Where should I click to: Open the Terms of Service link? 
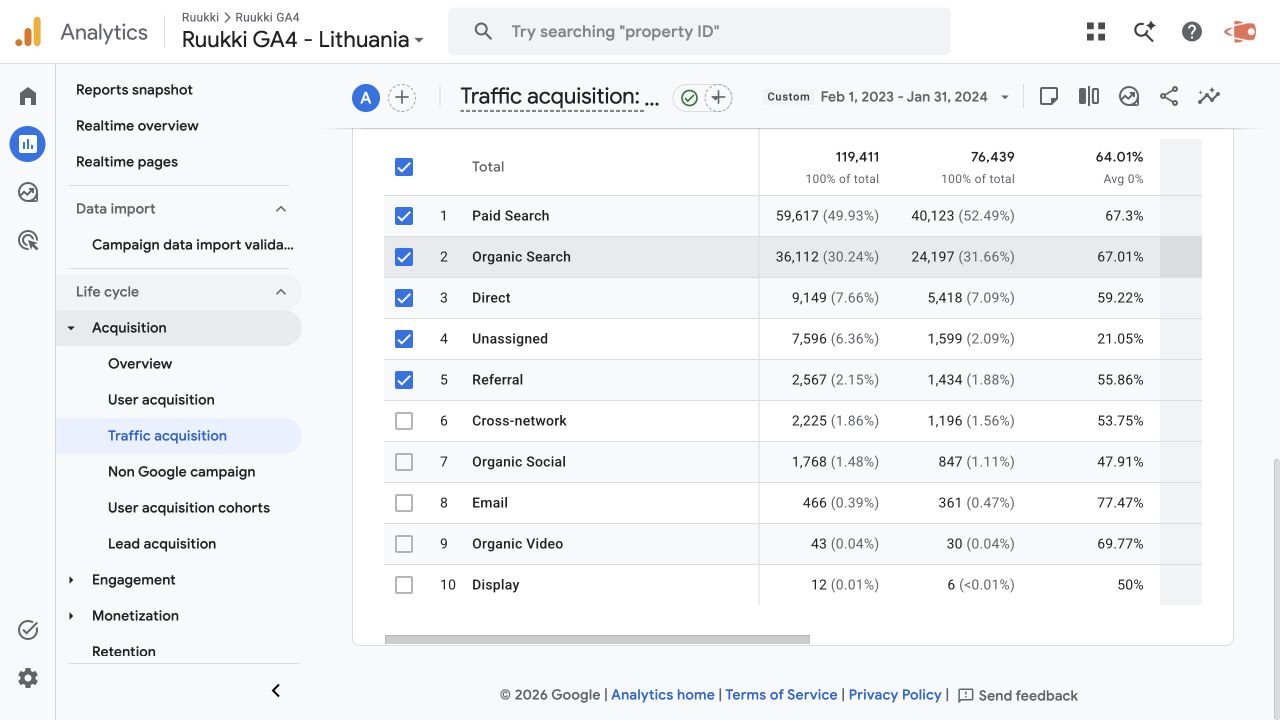(x=781, y=695)
